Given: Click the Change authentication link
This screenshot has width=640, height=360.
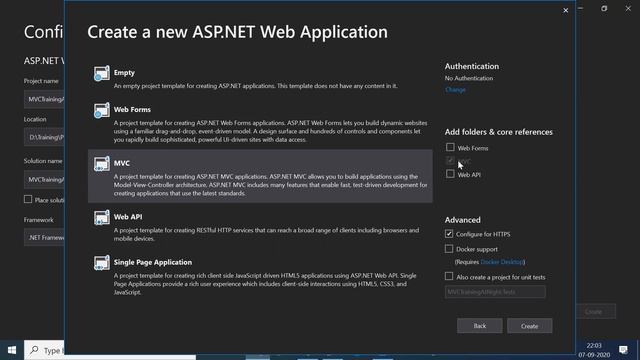Looking at the screenshot, I should point(455,89).
